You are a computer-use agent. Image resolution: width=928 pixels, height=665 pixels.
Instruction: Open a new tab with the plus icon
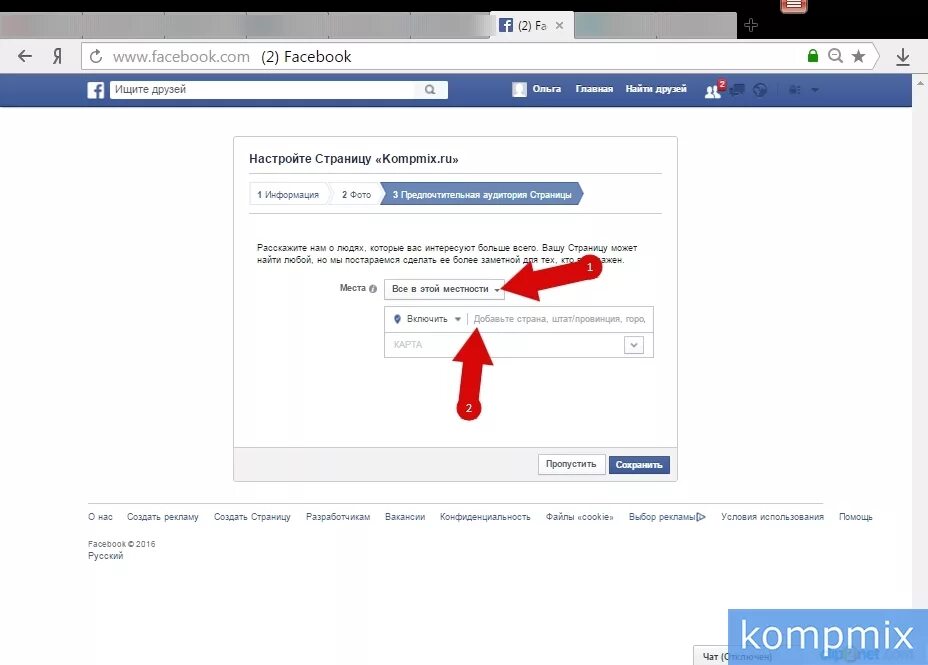pos(750,25)
